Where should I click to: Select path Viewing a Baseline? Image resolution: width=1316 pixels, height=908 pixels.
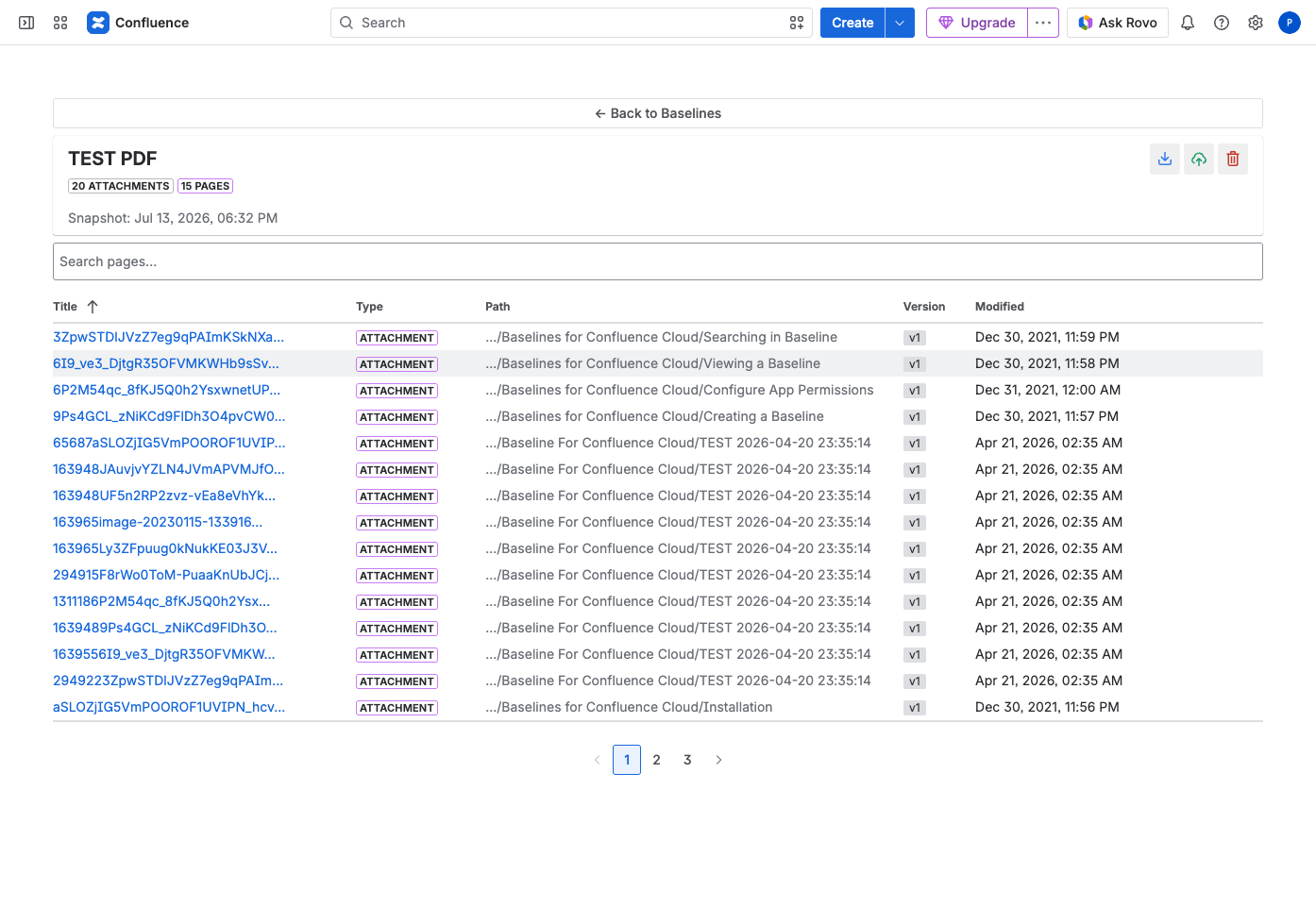tap(653, 363)
